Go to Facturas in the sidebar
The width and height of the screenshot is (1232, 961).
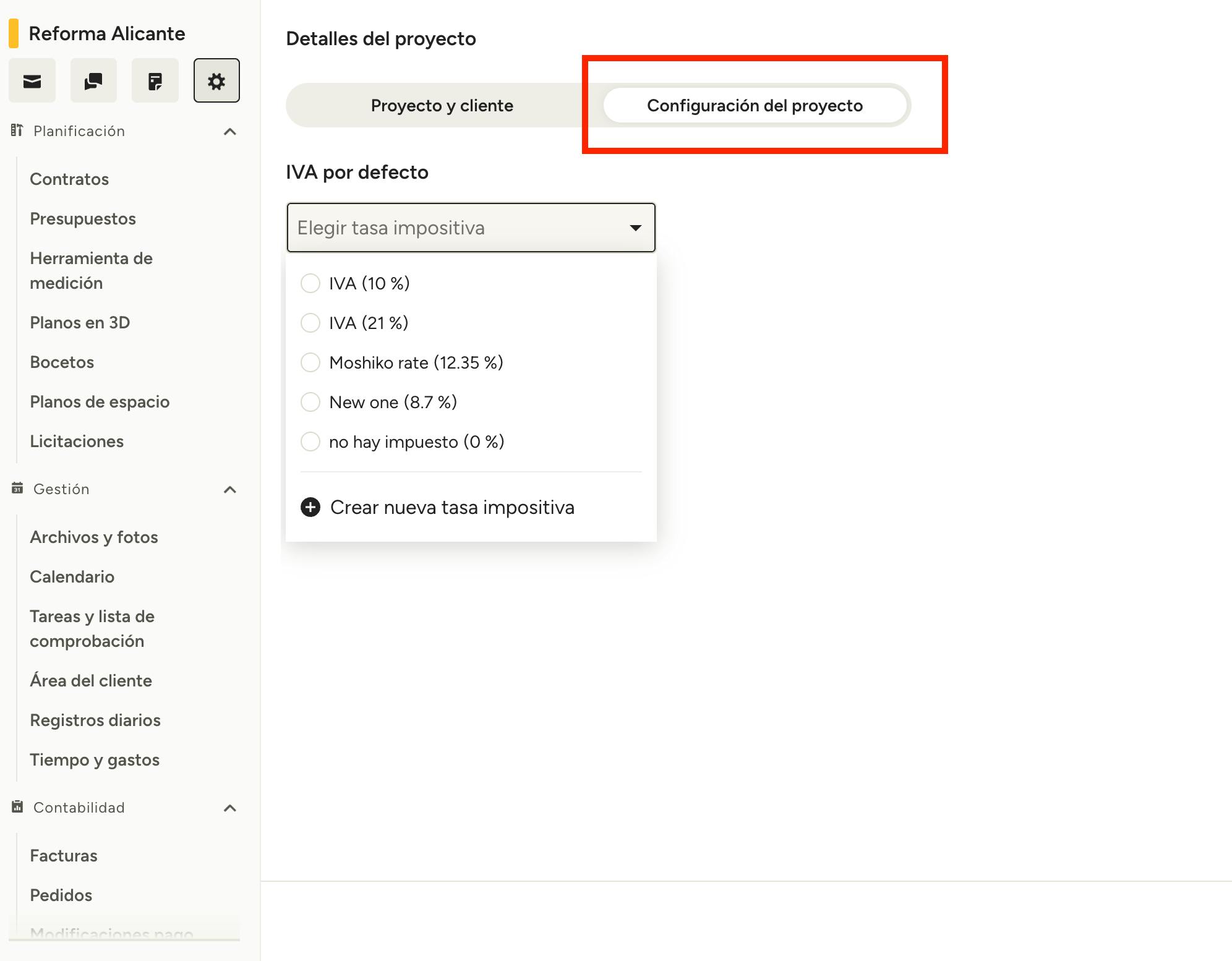[64, 855]
